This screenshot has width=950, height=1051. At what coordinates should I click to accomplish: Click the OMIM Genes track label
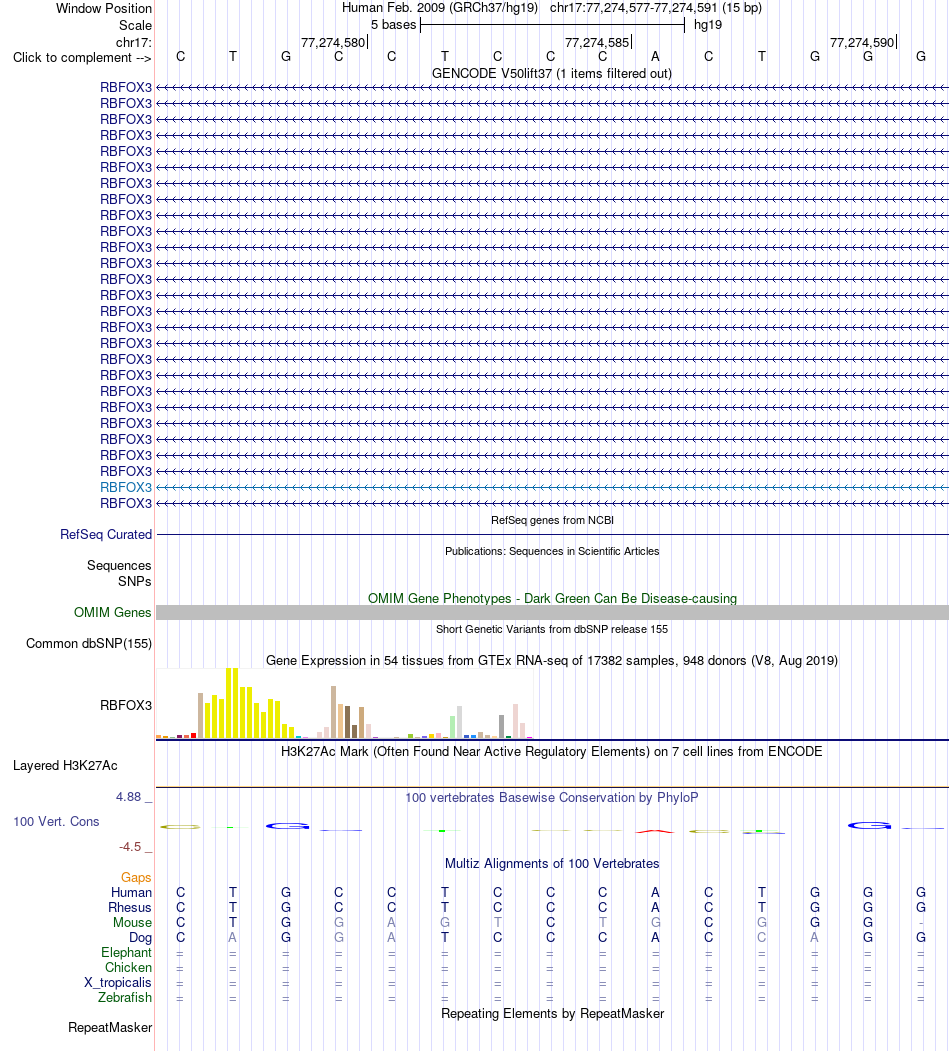(x=113, y=612)
